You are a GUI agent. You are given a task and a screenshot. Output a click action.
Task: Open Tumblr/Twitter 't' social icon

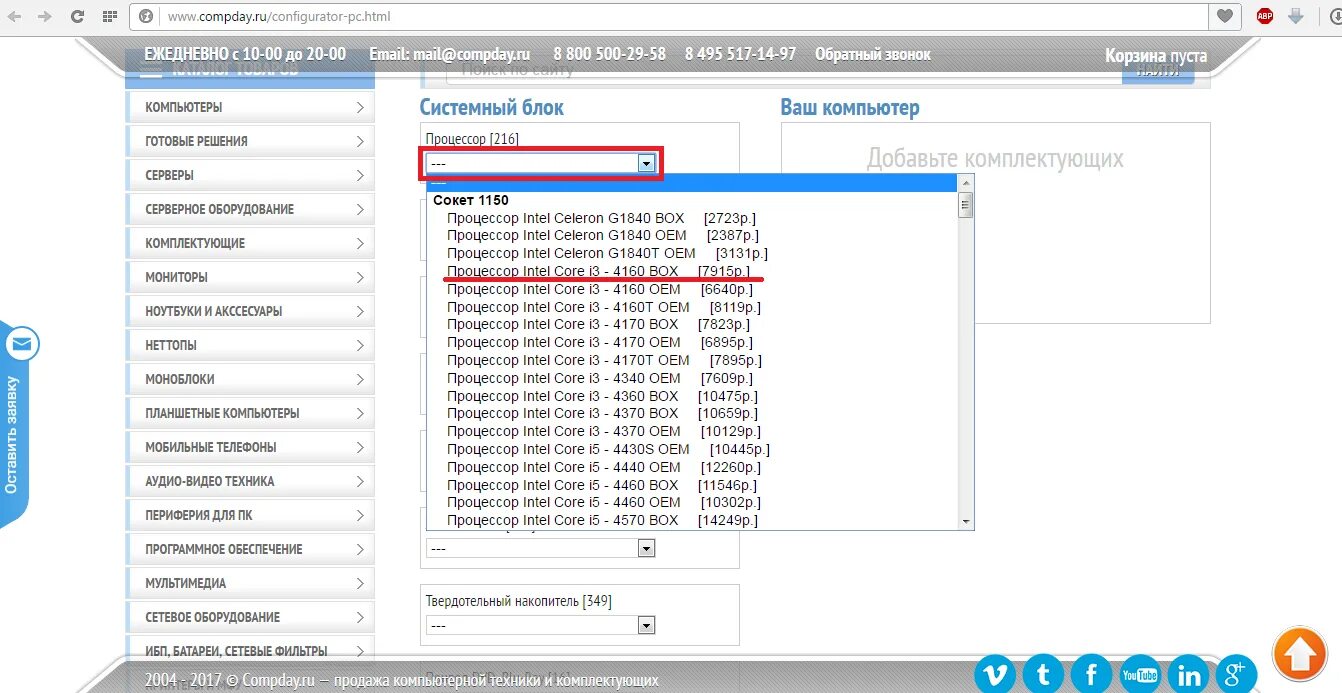[1043, 674]
